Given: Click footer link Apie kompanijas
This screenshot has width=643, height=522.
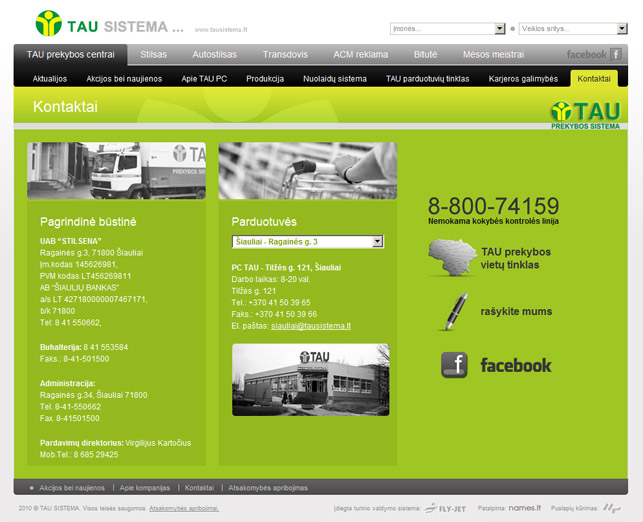Looking at the screenshot, I should (x=144, y=488).
